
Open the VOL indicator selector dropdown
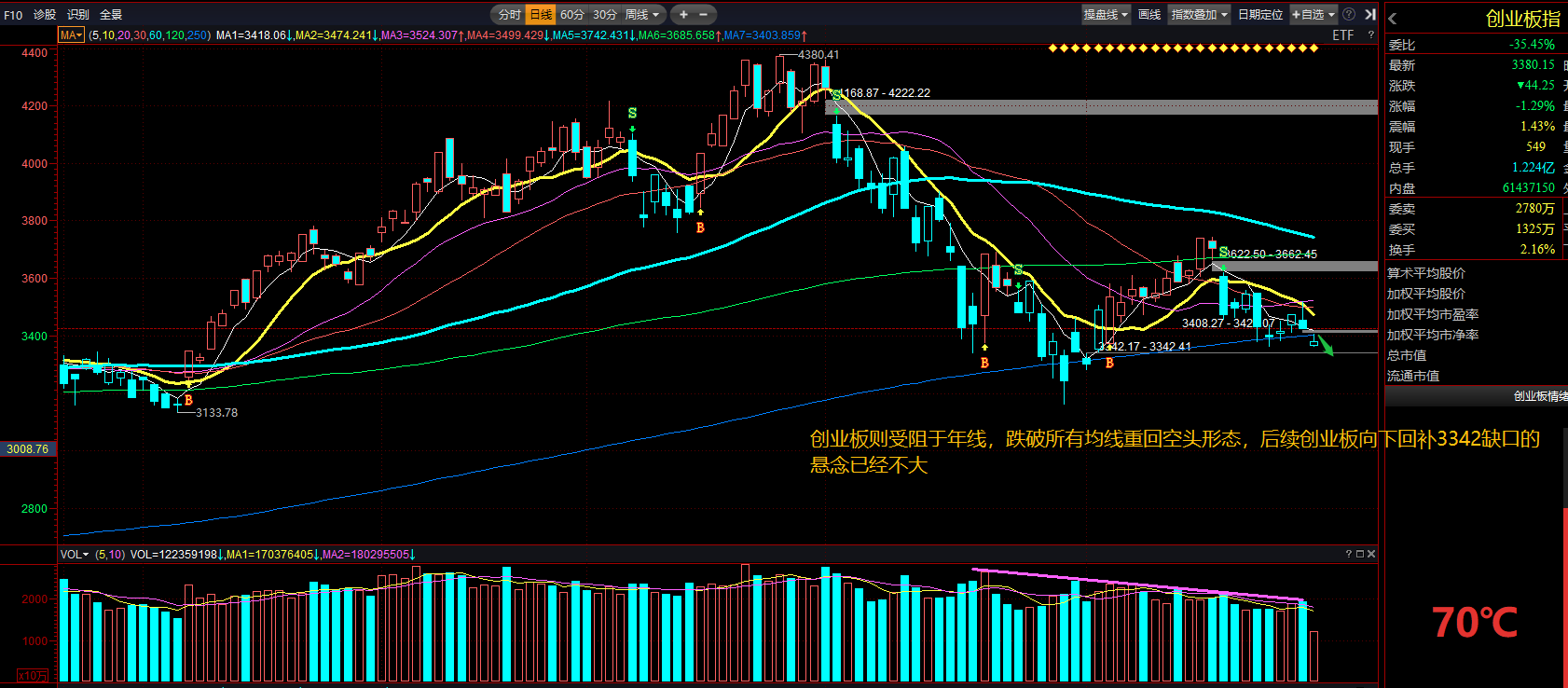coord(75,555)
